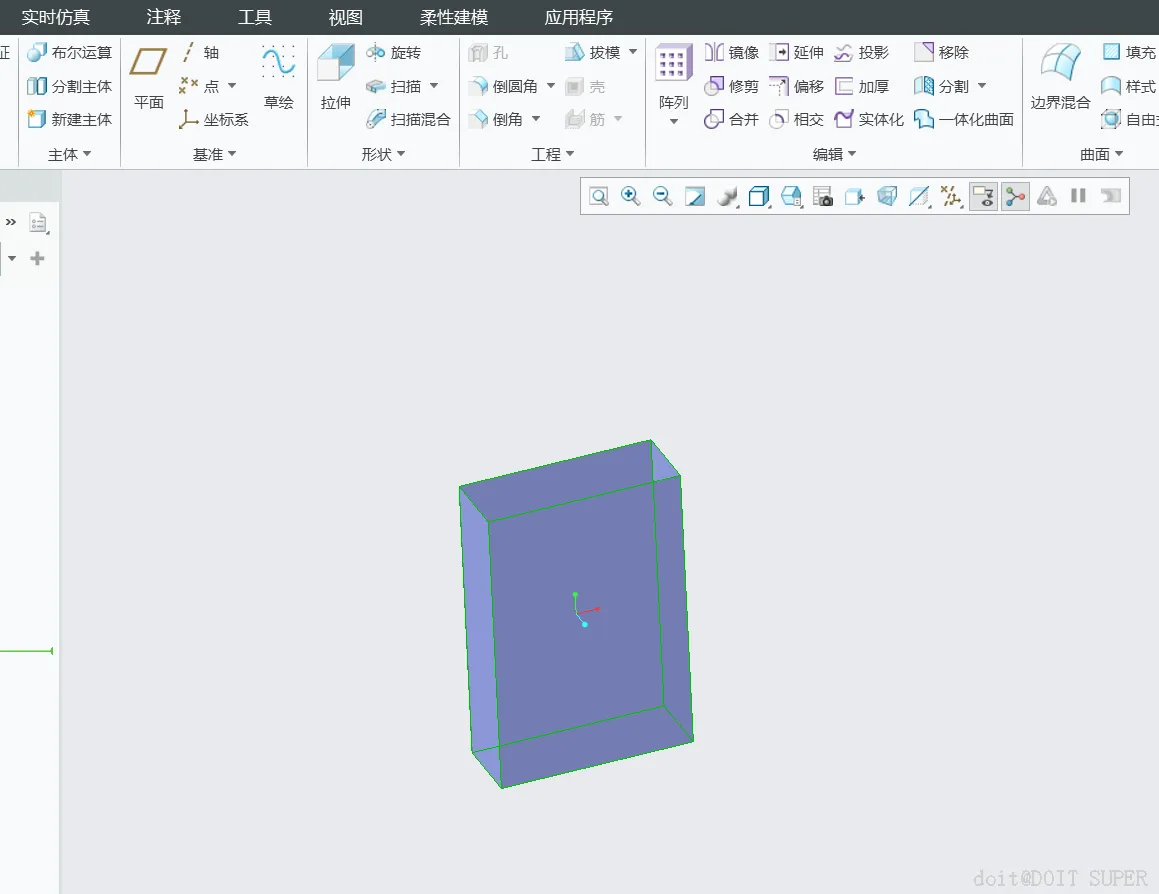Select the 拉伸 (Extrude) tool

336,76
